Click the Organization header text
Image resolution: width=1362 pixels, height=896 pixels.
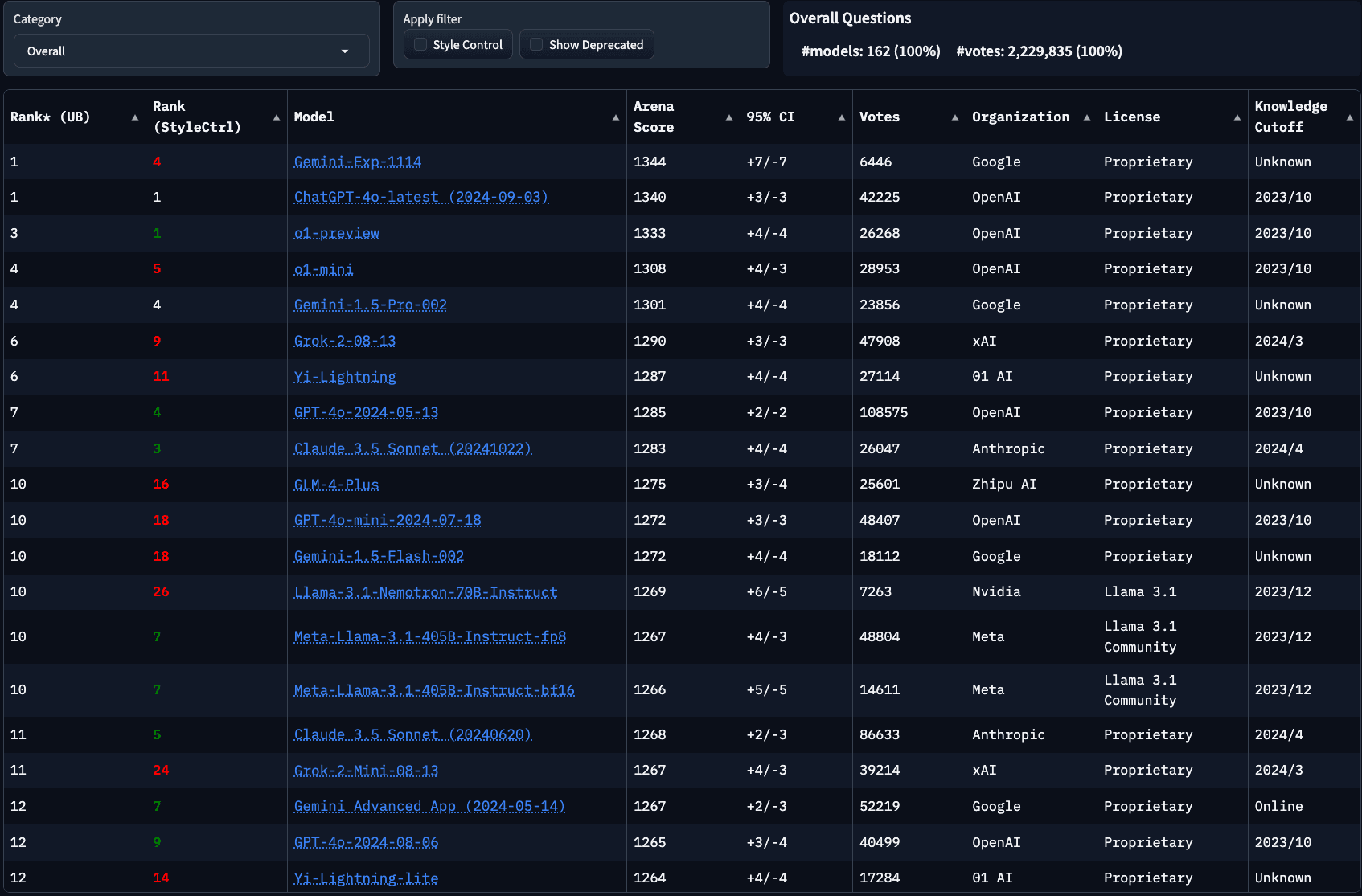pos(1021,117)
